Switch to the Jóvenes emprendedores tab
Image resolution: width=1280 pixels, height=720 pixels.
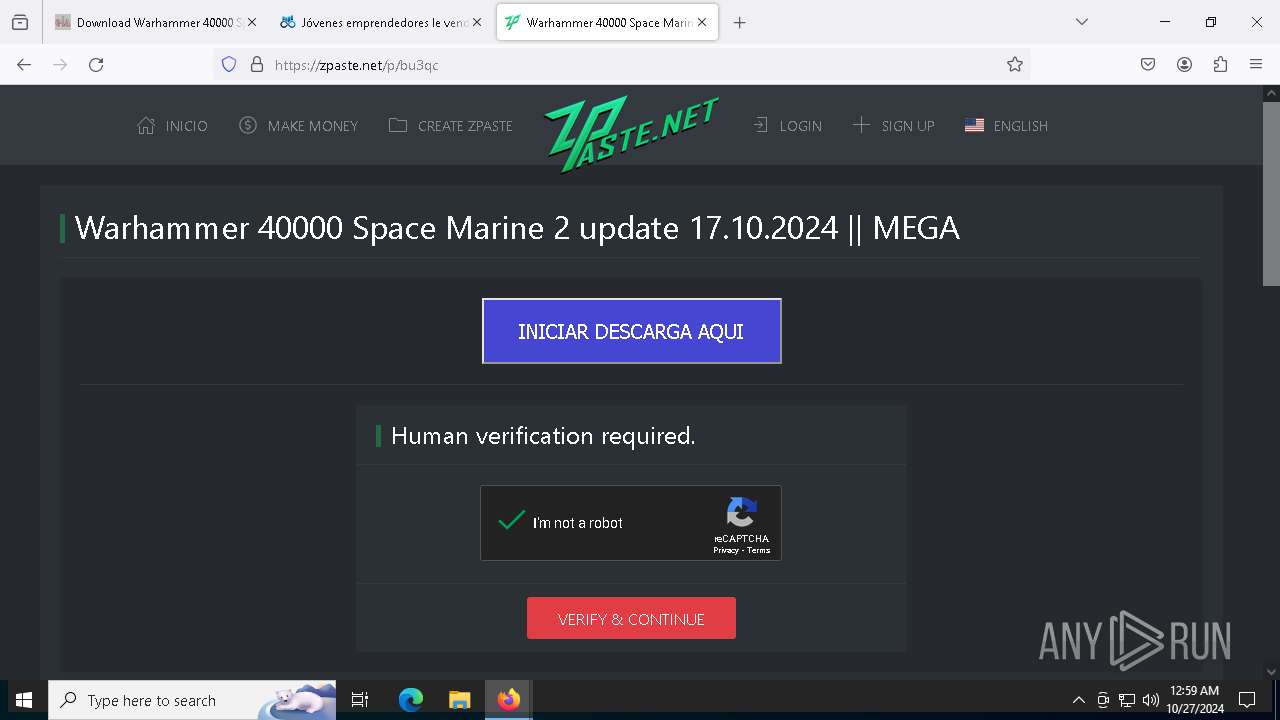point(381,22)
